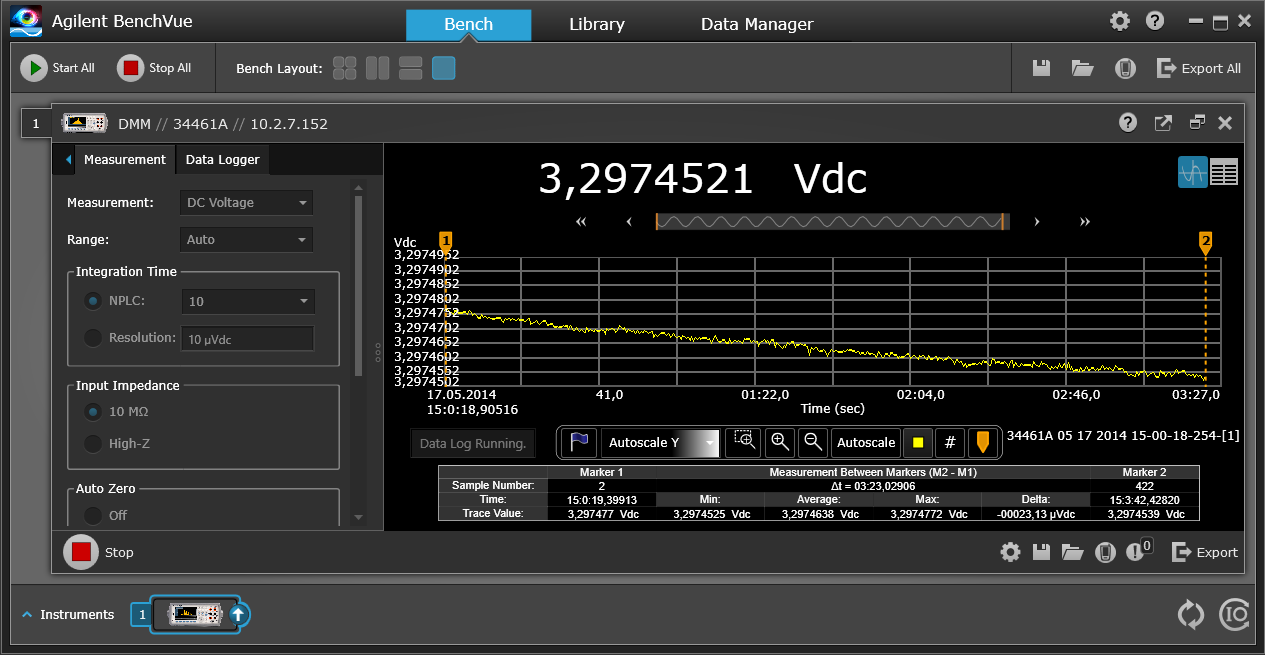
Task: Jump to the start of the trace («)
Action: [581, 222]
